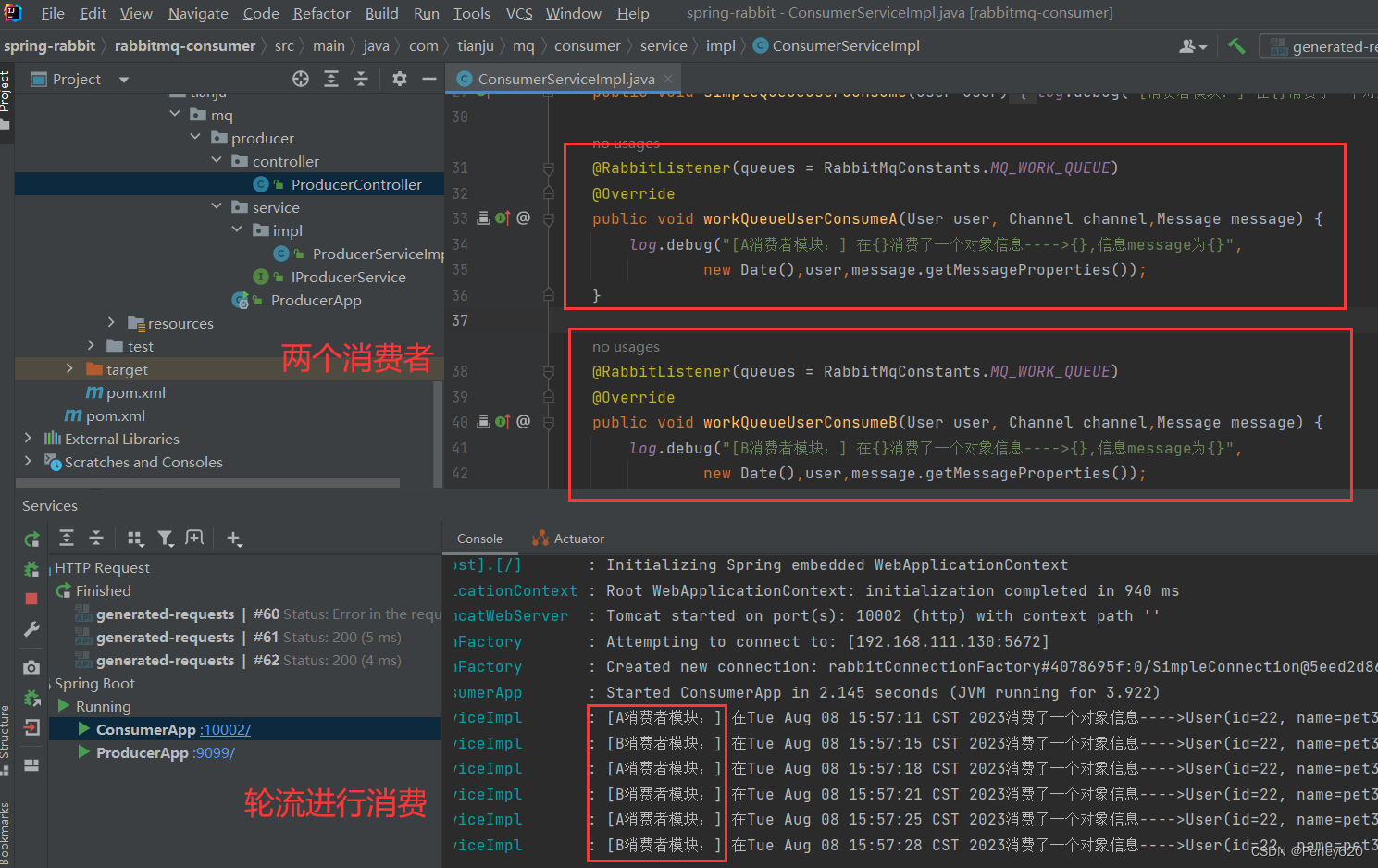Viewport: 1378px width, 868px height.
Task: Open the ConsumerApp :10002/ link
Action: (226, 729)
